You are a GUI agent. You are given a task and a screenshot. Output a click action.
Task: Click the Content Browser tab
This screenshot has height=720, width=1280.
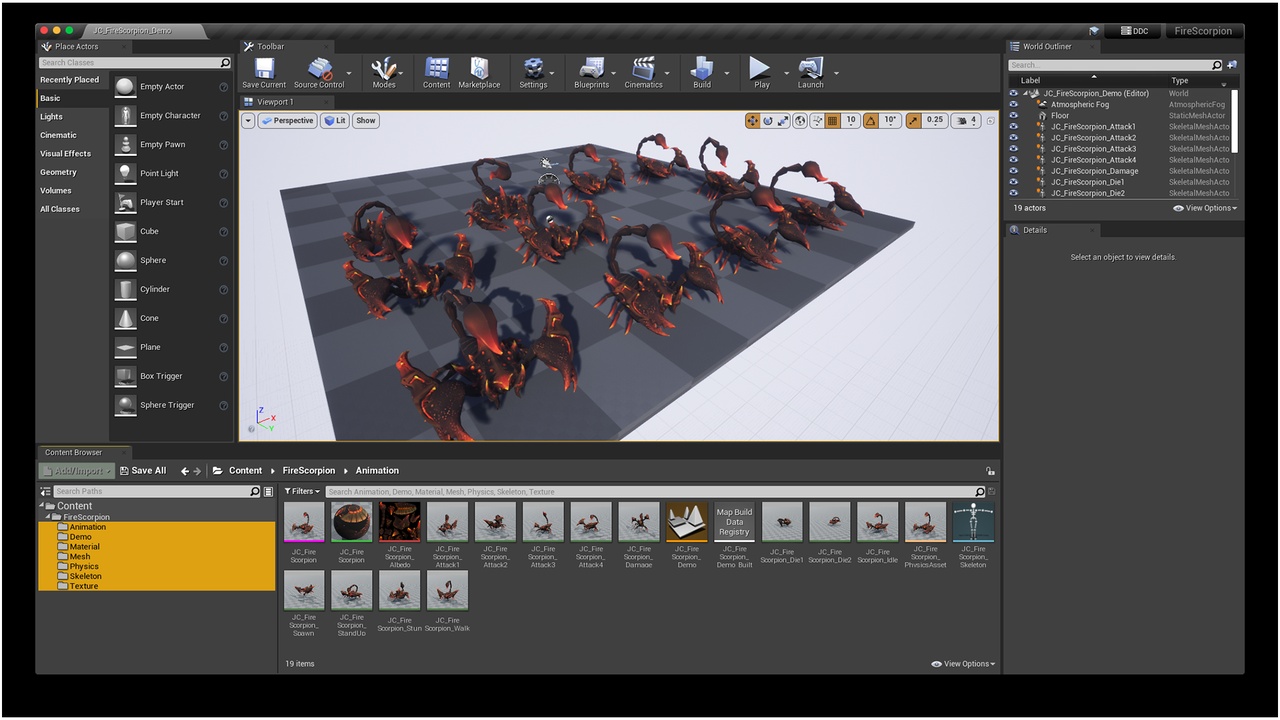tap(73, 453)
